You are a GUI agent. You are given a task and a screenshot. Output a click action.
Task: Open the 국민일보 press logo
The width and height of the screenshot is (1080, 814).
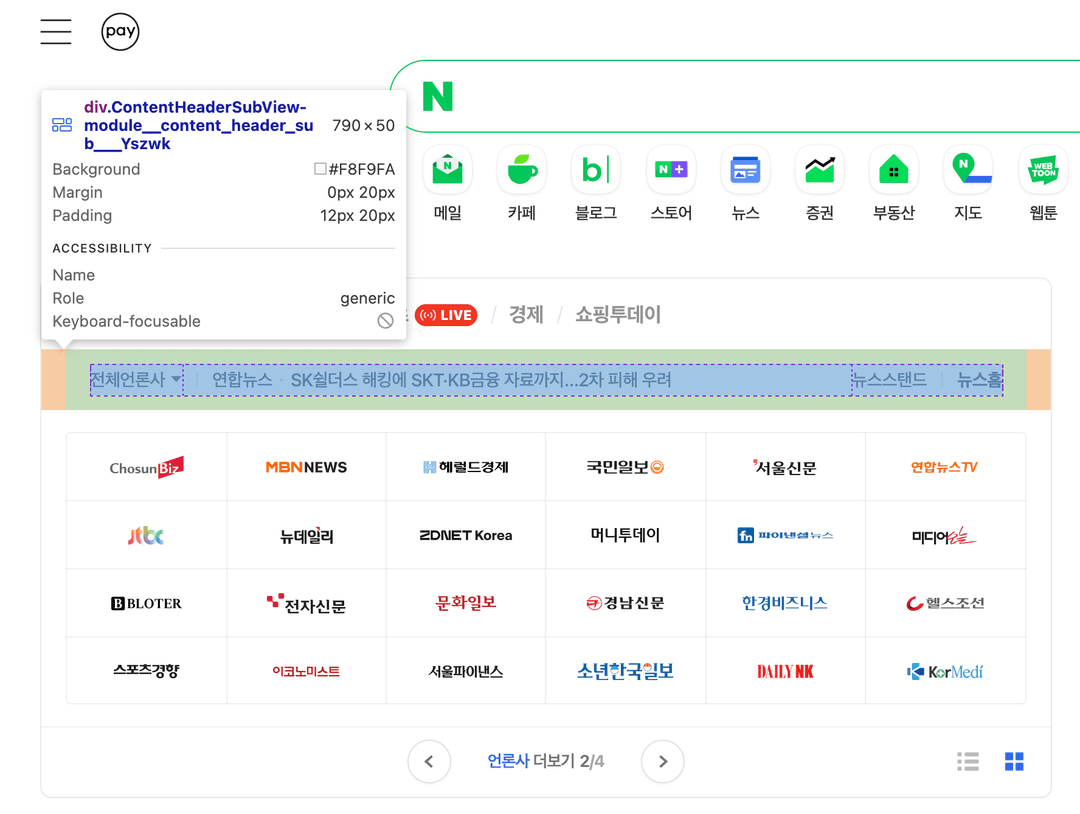coord(625,467)
